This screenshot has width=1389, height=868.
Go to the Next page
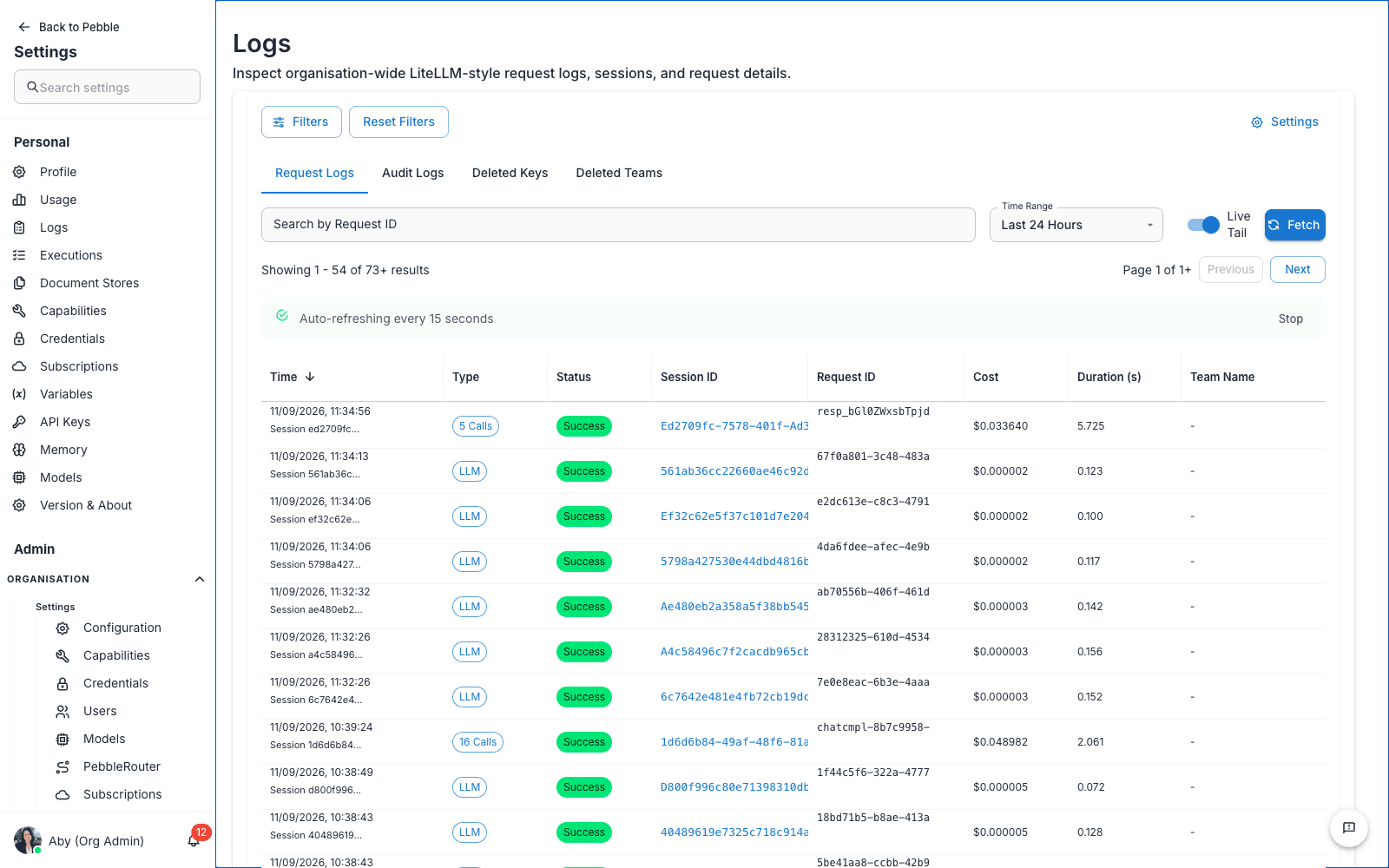point(1297,269)
